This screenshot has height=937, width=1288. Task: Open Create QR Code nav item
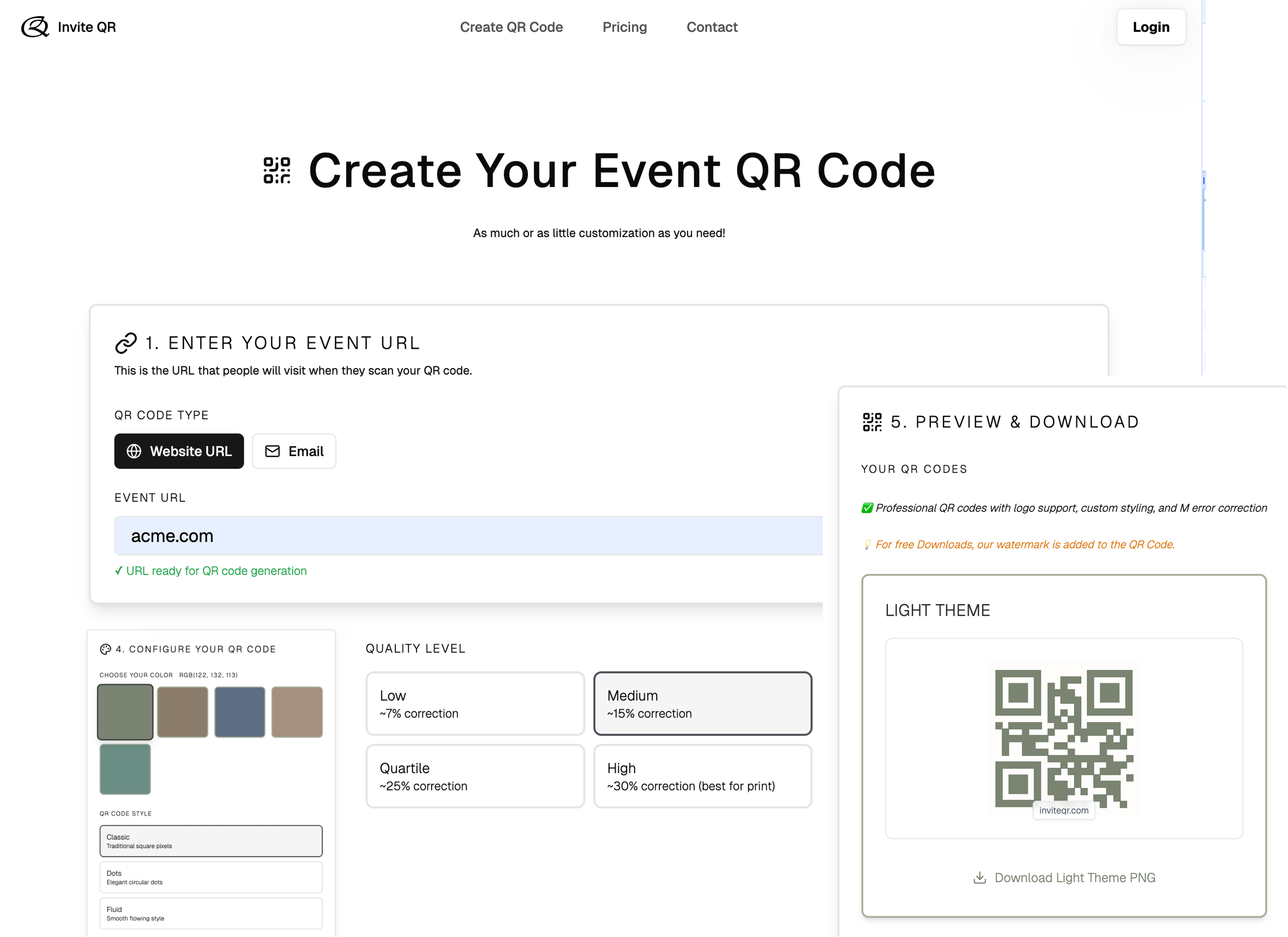[x=512, y=27]
